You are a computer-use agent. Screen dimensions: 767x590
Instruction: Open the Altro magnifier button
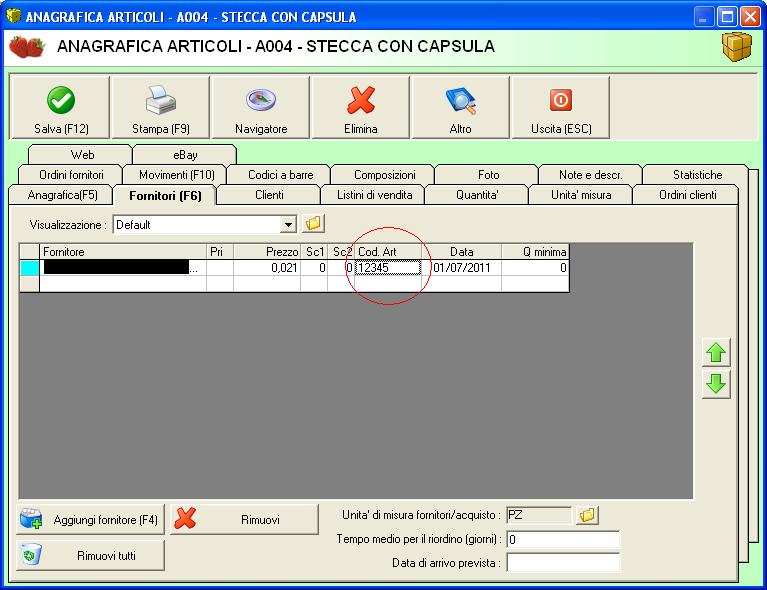[460, 108]
